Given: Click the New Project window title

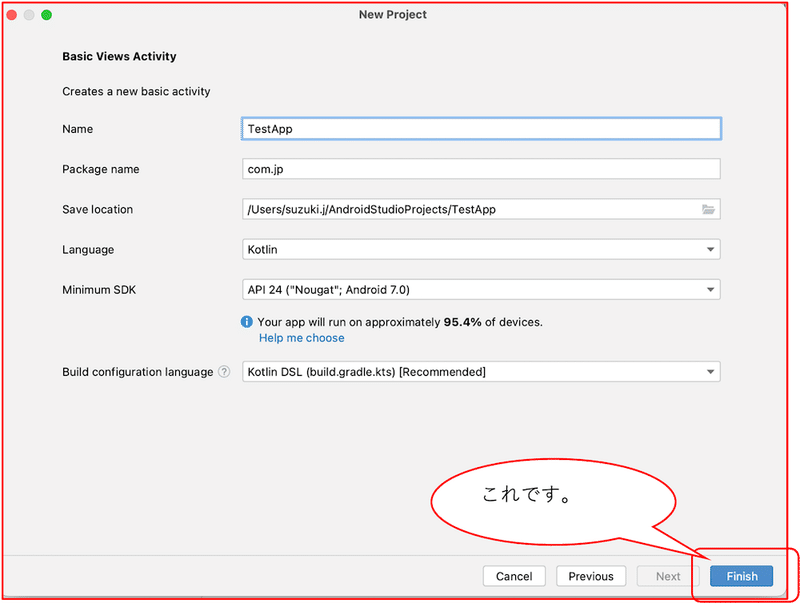Looking at the screenshot, I should point(393,14).
